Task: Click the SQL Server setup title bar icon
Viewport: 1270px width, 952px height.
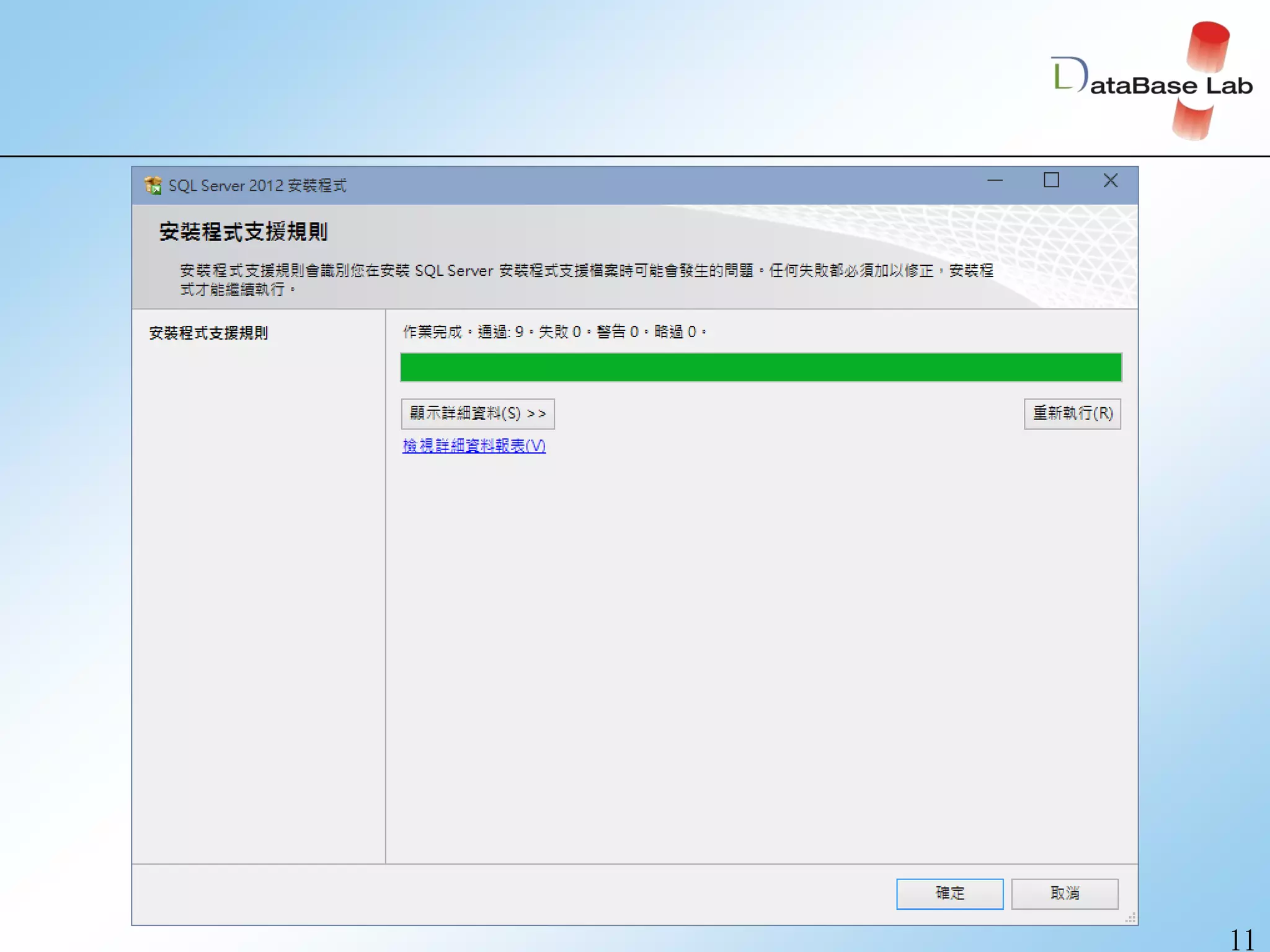Action: click(x=153, y=185)
